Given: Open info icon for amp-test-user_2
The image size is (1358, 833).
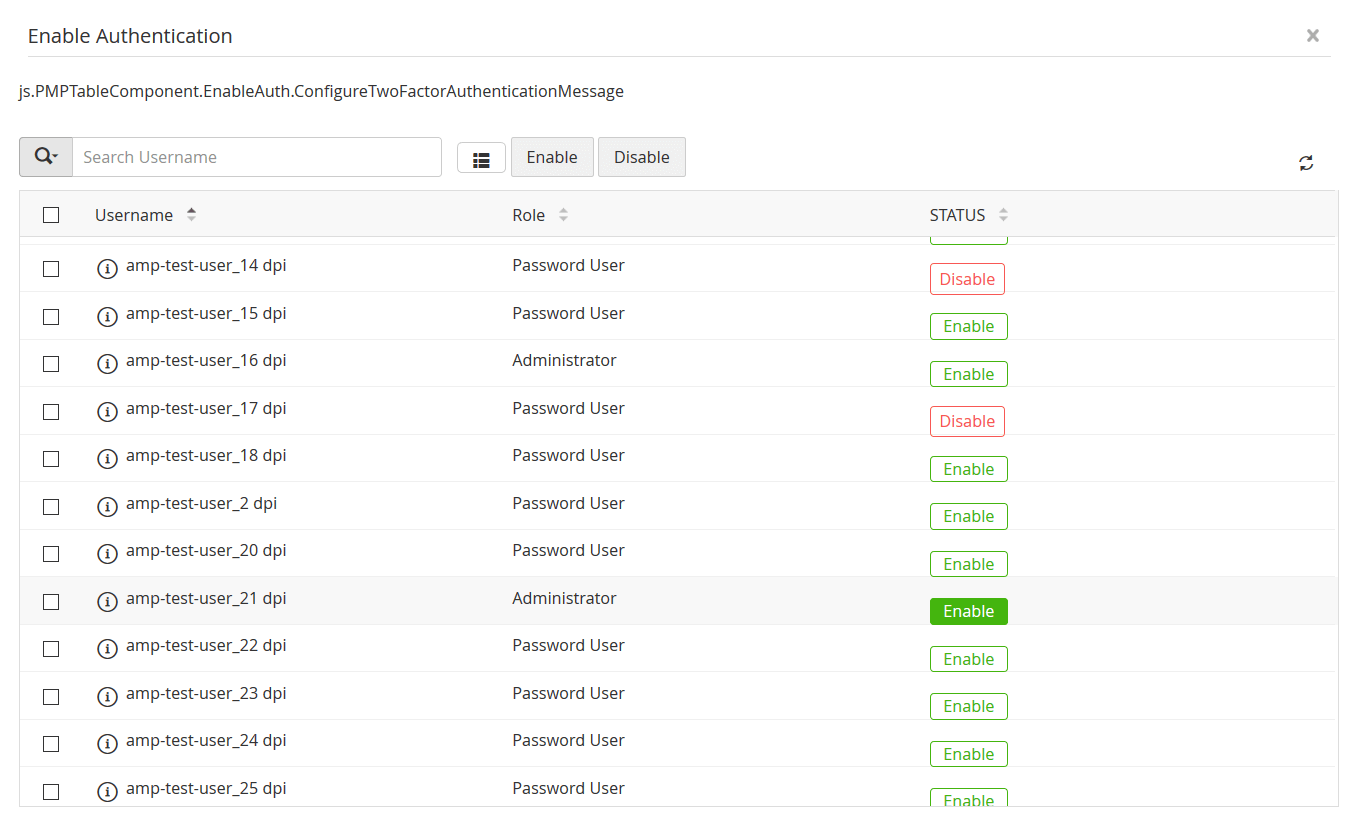Looking at the screenshot, I should click(107, 507).
